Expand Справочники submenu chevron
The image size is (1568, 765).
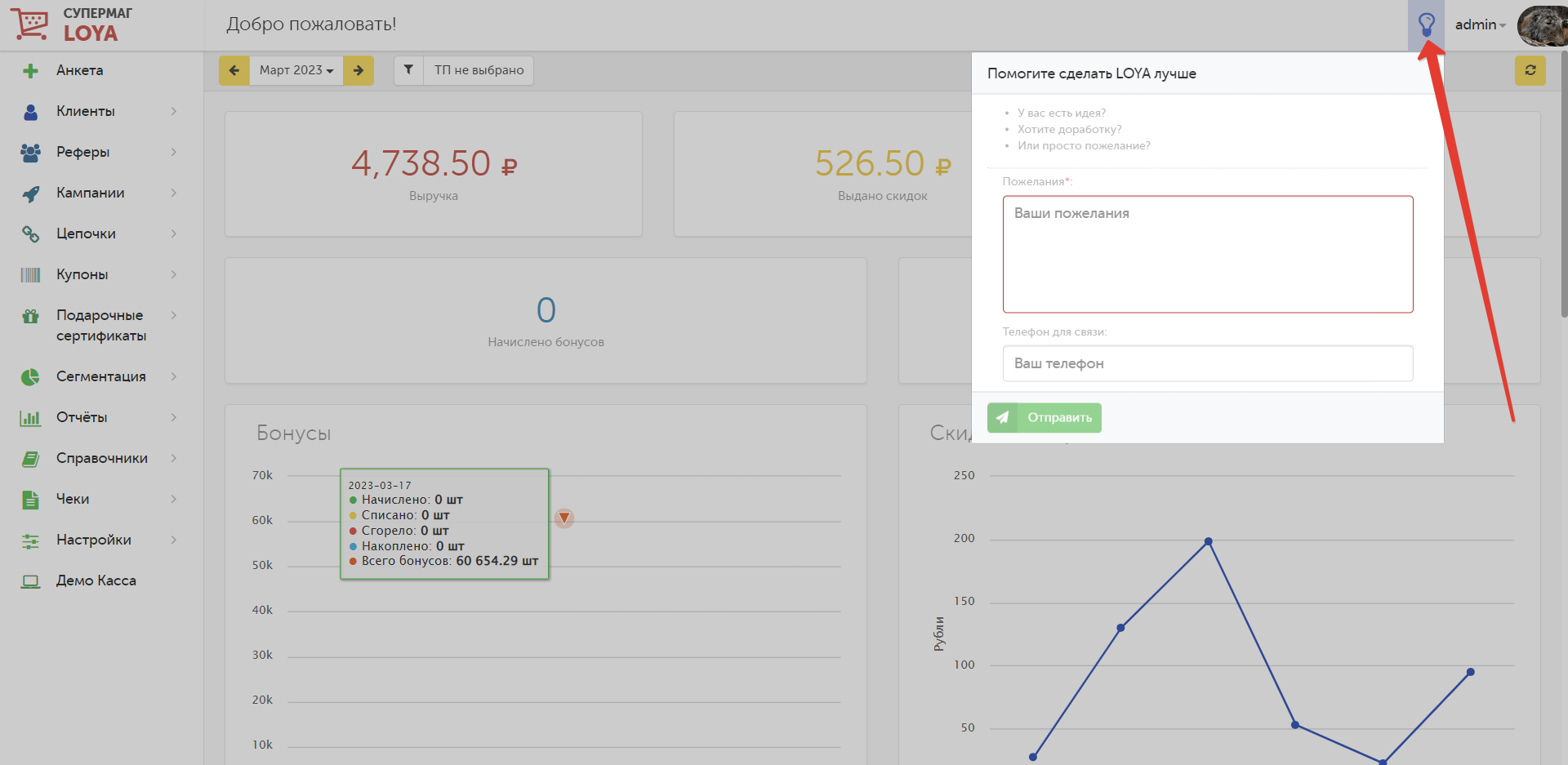click(x=174, y=458)
